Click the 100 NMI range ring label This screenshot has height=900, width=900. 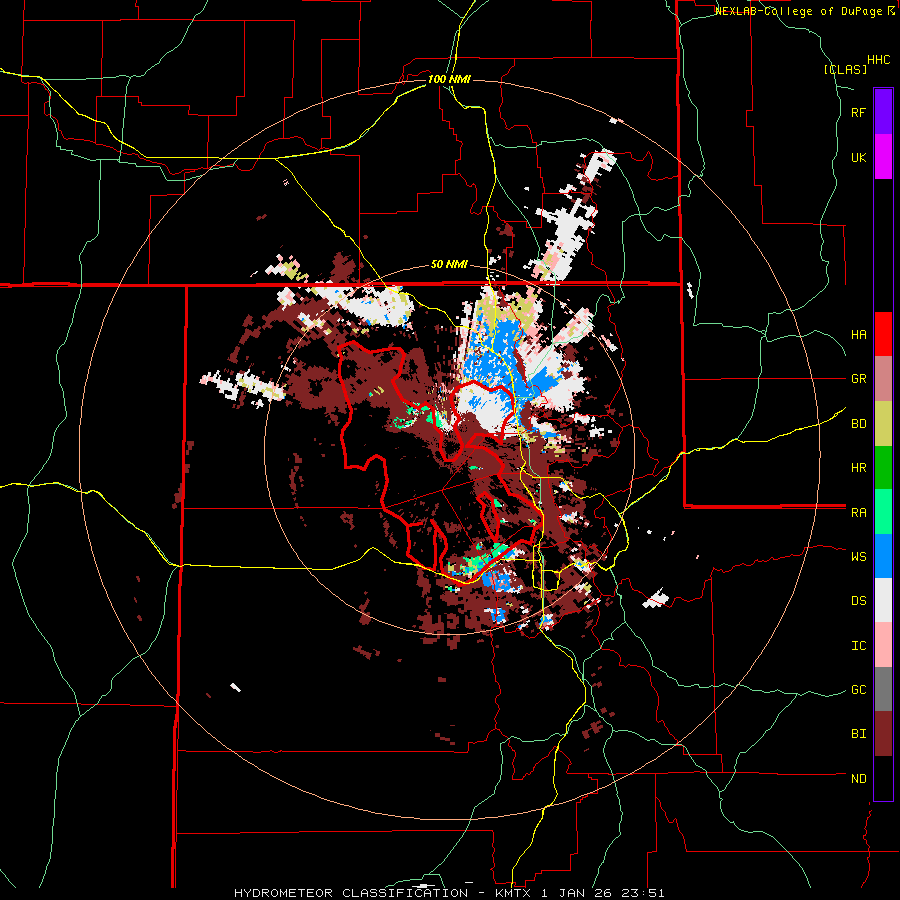449,79
